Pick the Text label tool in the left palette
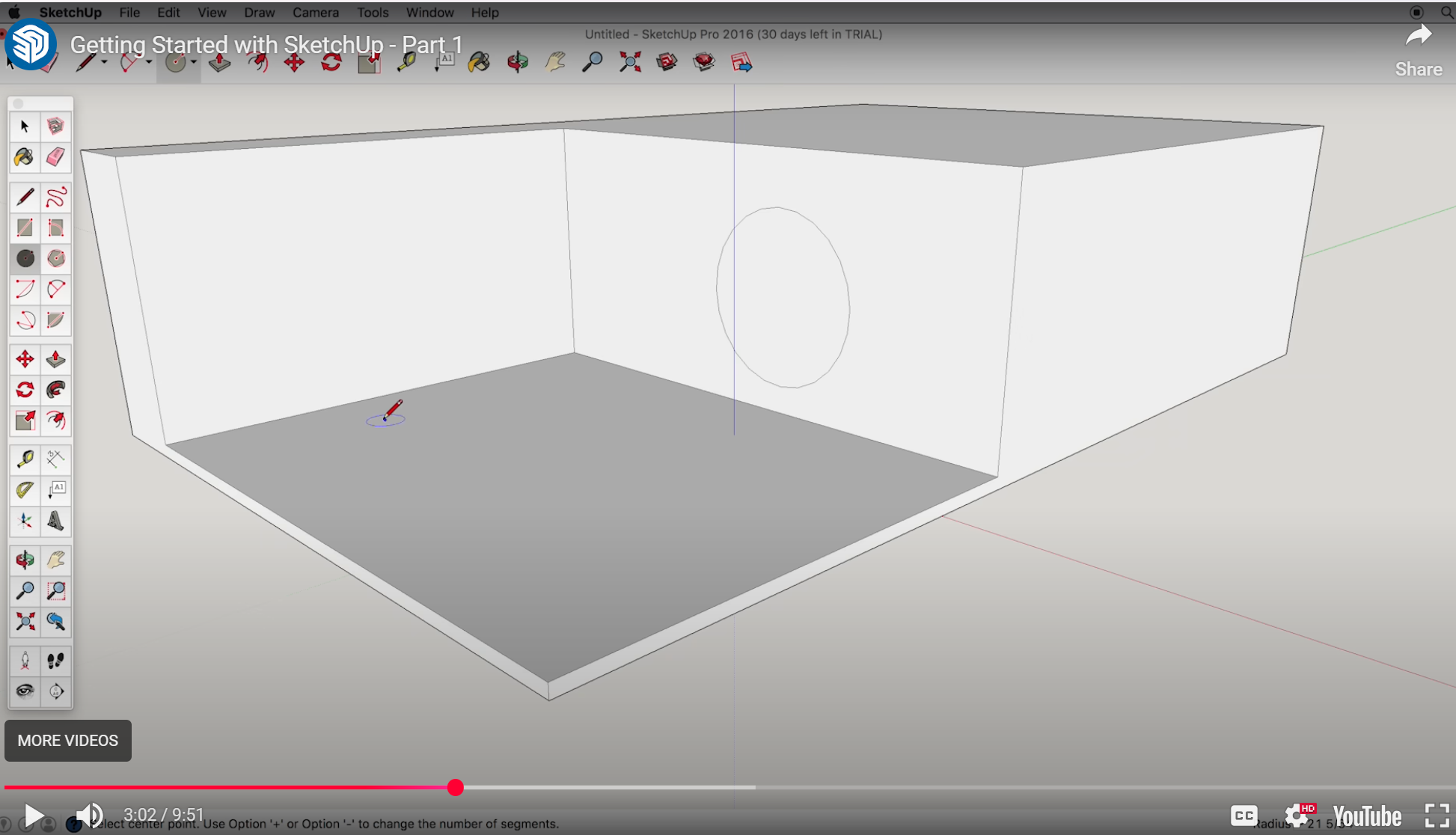This screenshot has height=835, width=1456. [x=55, y=489]
